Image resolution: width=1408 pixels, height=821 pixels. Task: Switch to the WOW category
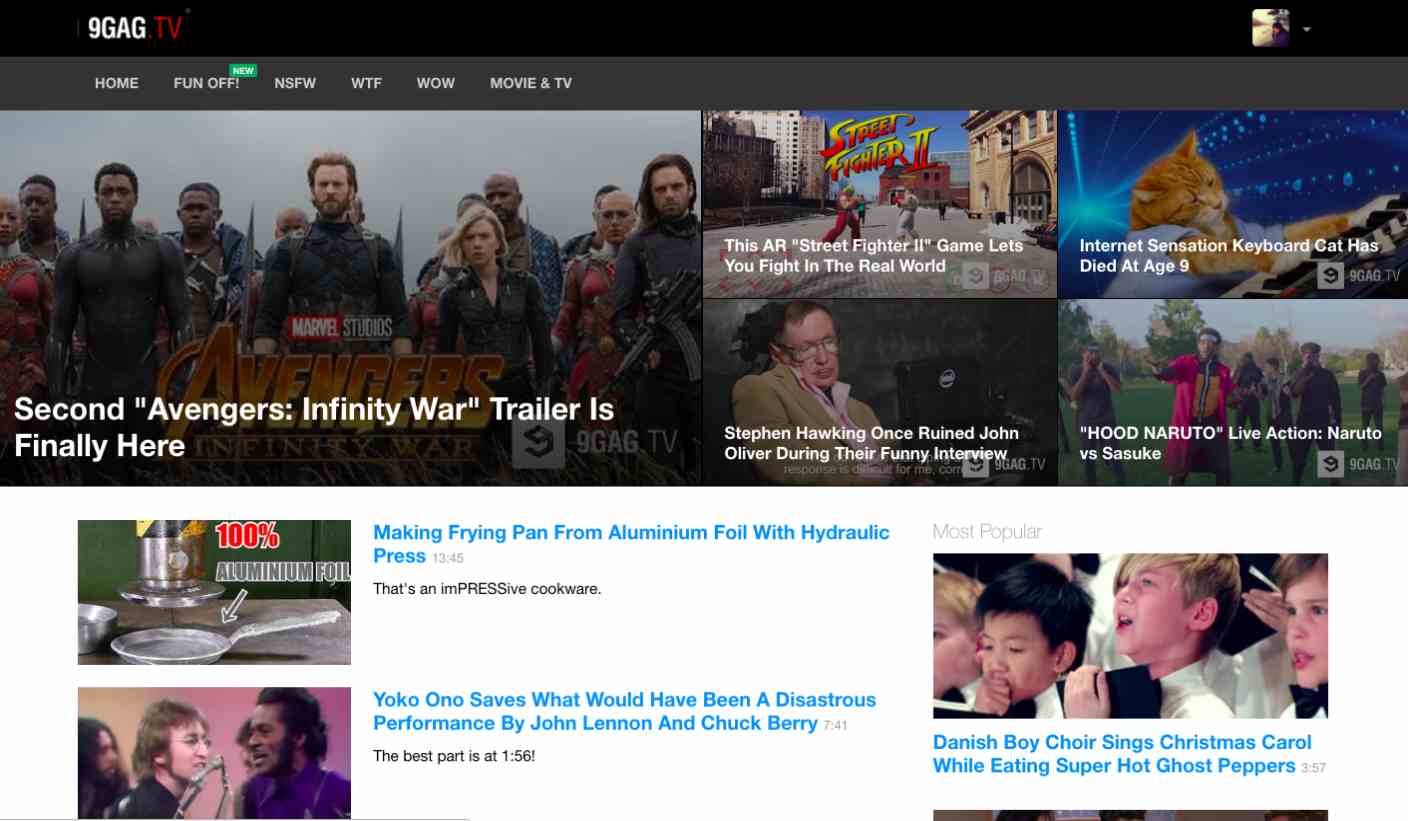(435, 83)
